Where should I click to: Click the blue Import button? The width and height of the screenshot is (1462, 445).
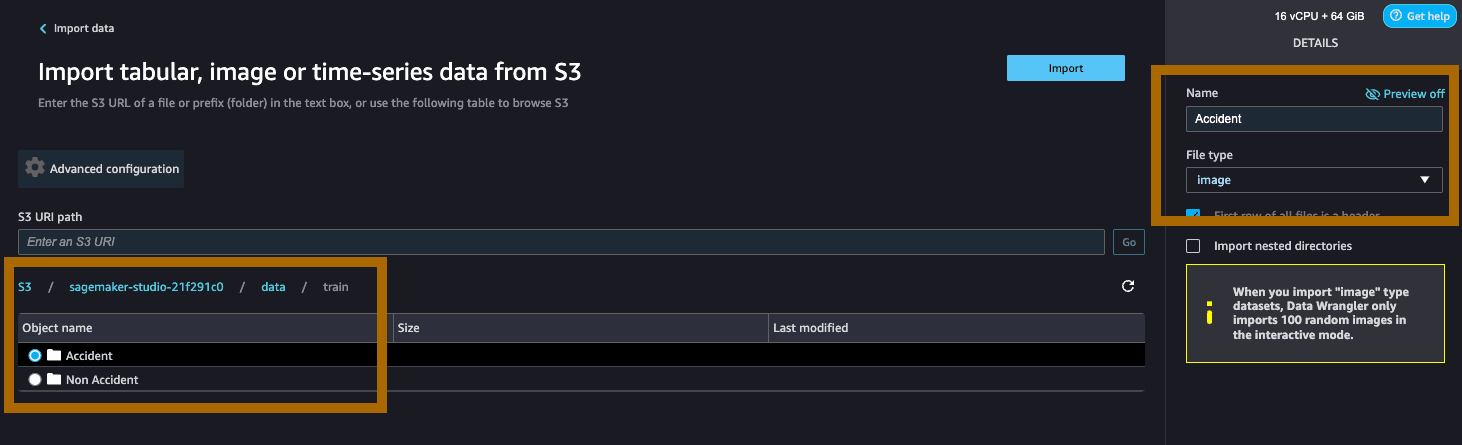pos(1066,68)
